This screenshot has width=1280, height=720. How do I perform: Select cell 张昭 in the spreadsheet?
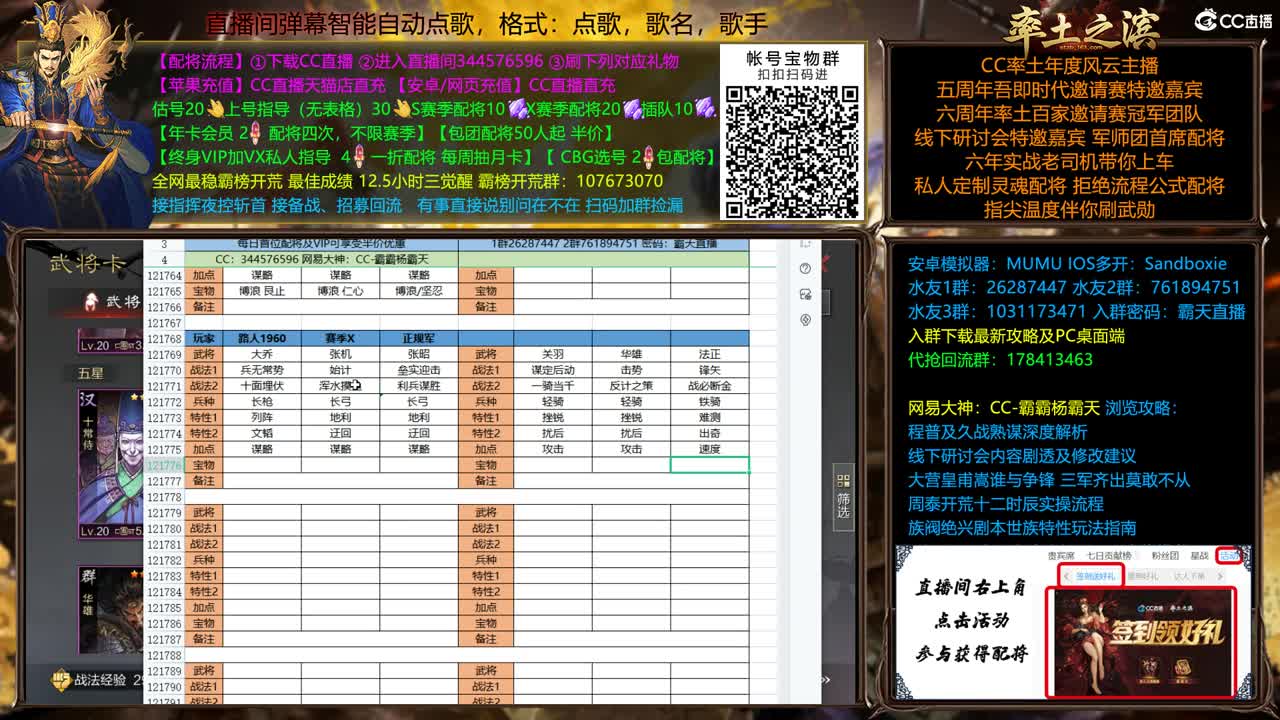418,354
